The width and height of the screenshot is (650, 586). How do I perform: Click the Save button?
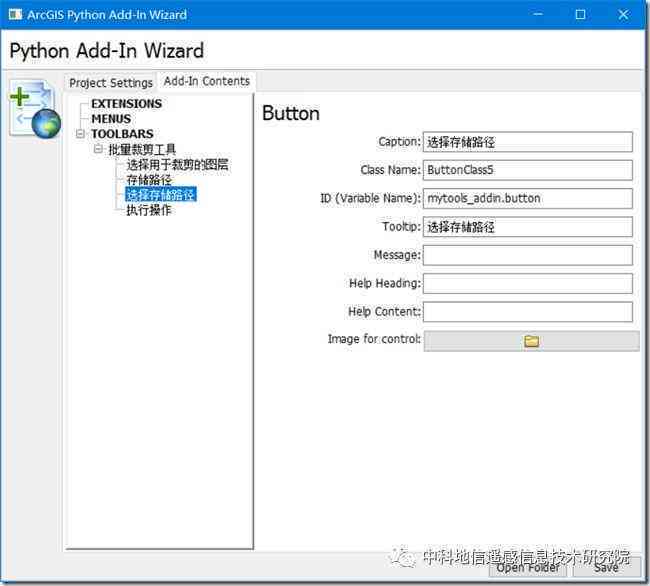[606, 567]
